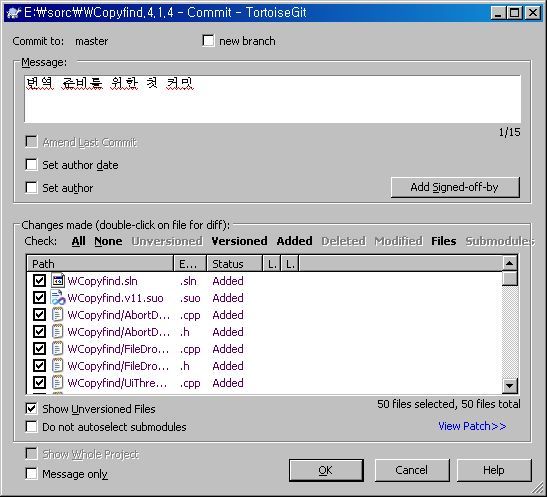
Task: Uncheck the WCopyfind.sln file checkbox
Action: [x=39, y=281]
